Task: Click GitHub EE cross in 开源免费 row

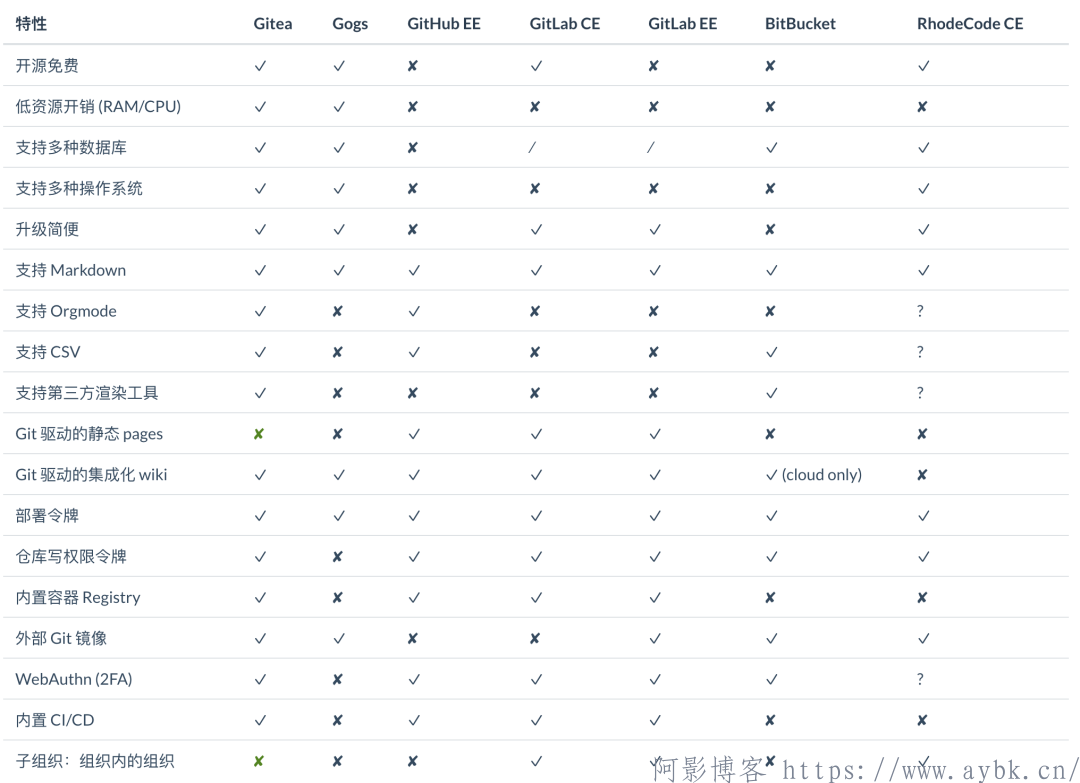Action: (413, 66)
